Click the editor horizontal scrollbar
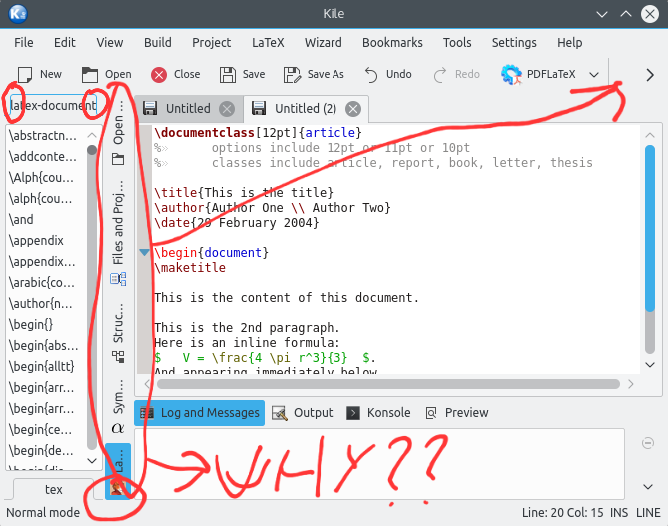Screen dimensions: 668x526 tap(388, 384)
